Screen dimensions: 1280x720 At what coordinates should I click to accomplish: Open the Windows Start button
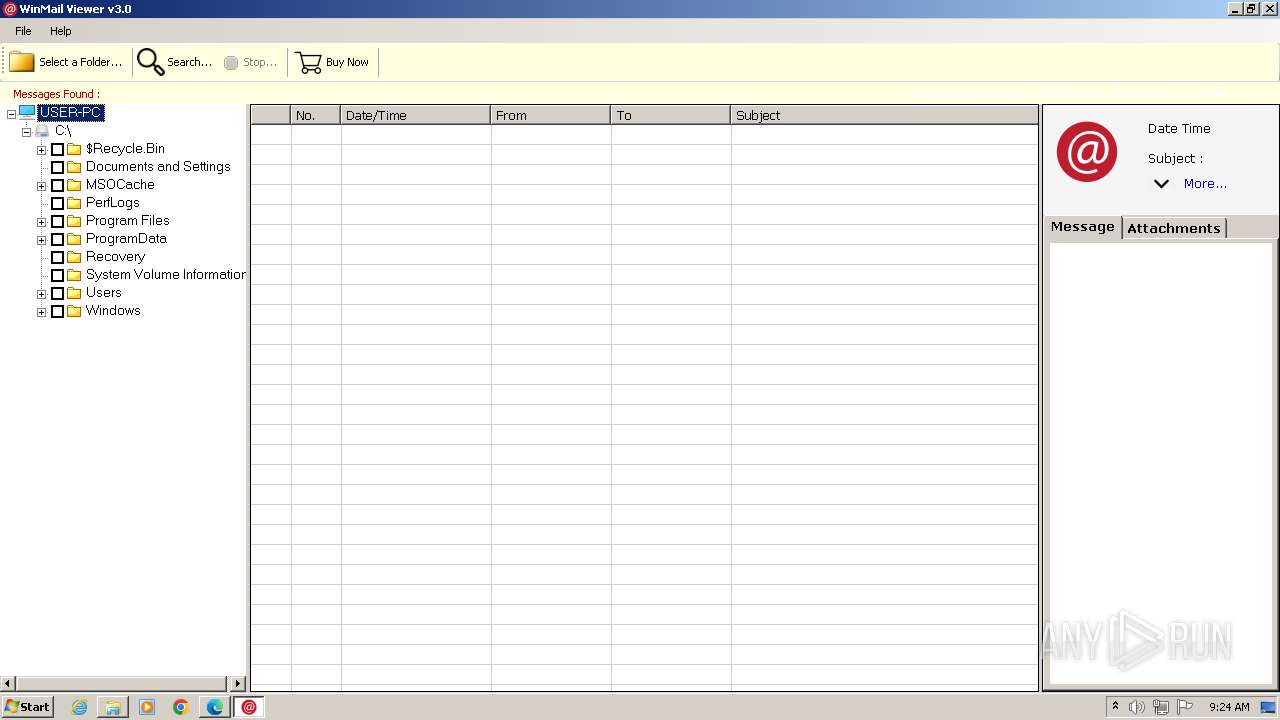pos(27,707)
